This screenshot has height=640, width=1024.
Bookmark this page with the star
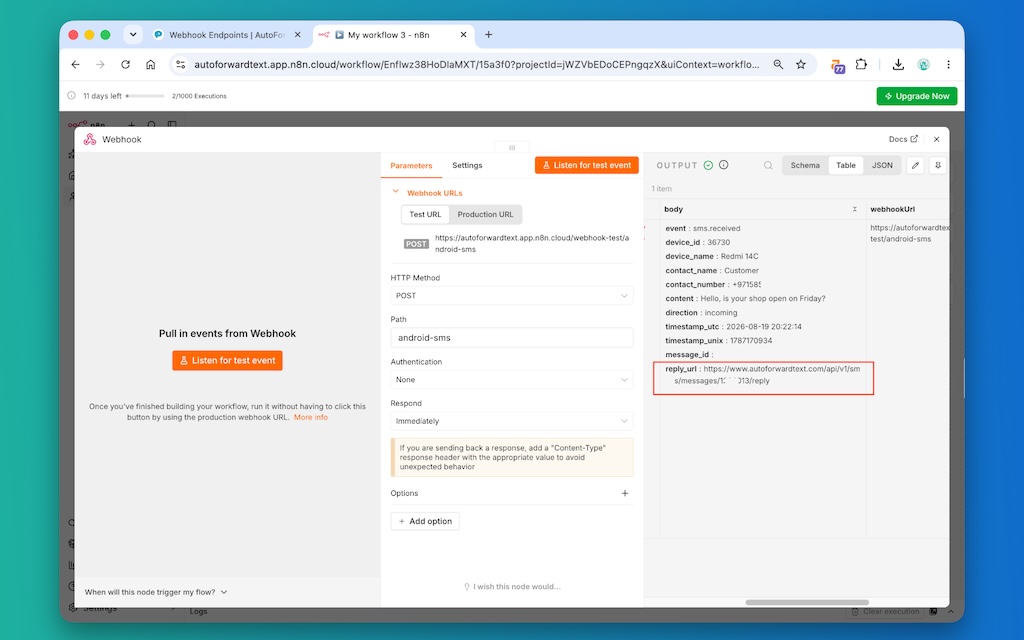[x=801, y=65]
